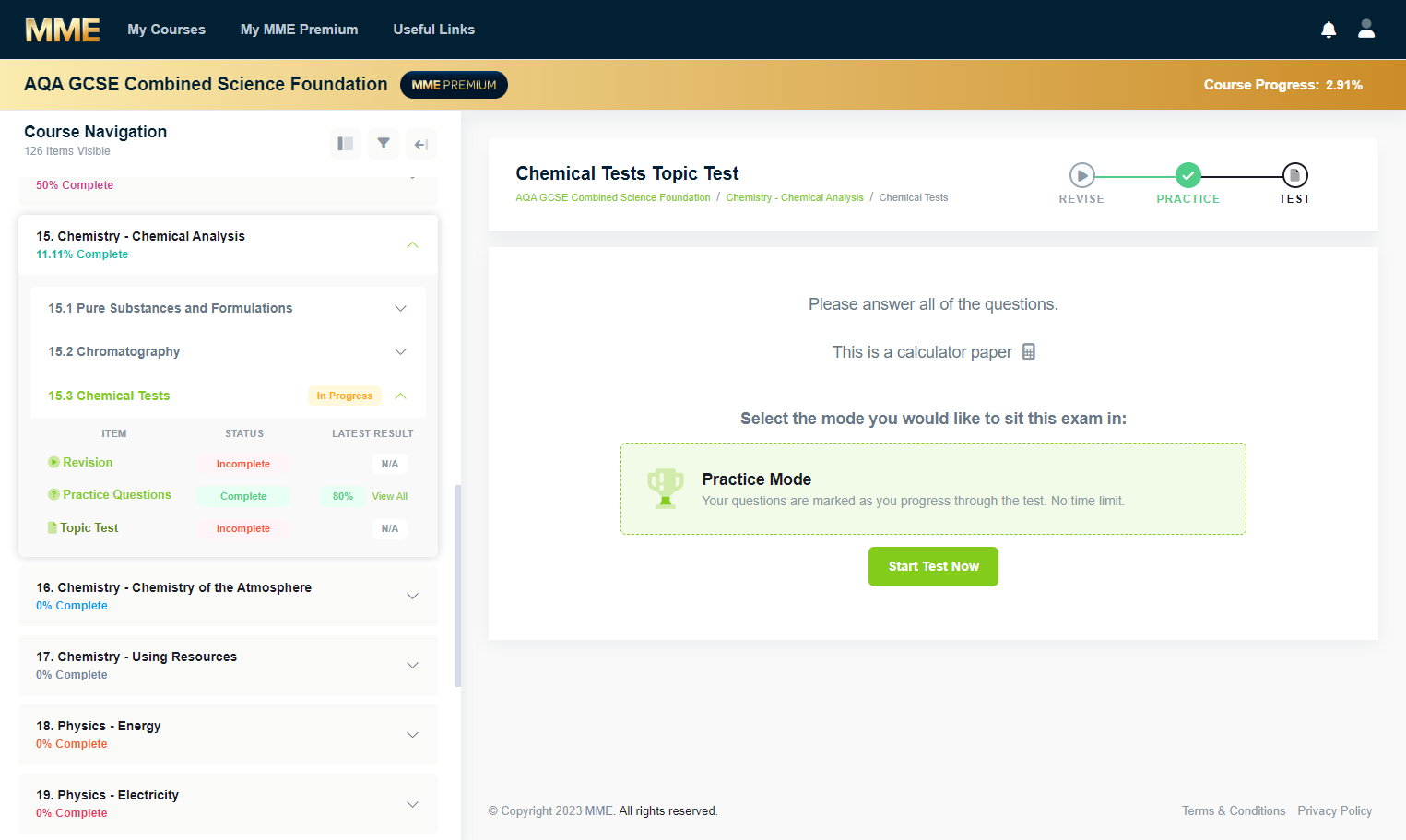This screenshot has width=1406, height=840.
Task: Select the Practice Mode option card
Action: coord(933,489)
